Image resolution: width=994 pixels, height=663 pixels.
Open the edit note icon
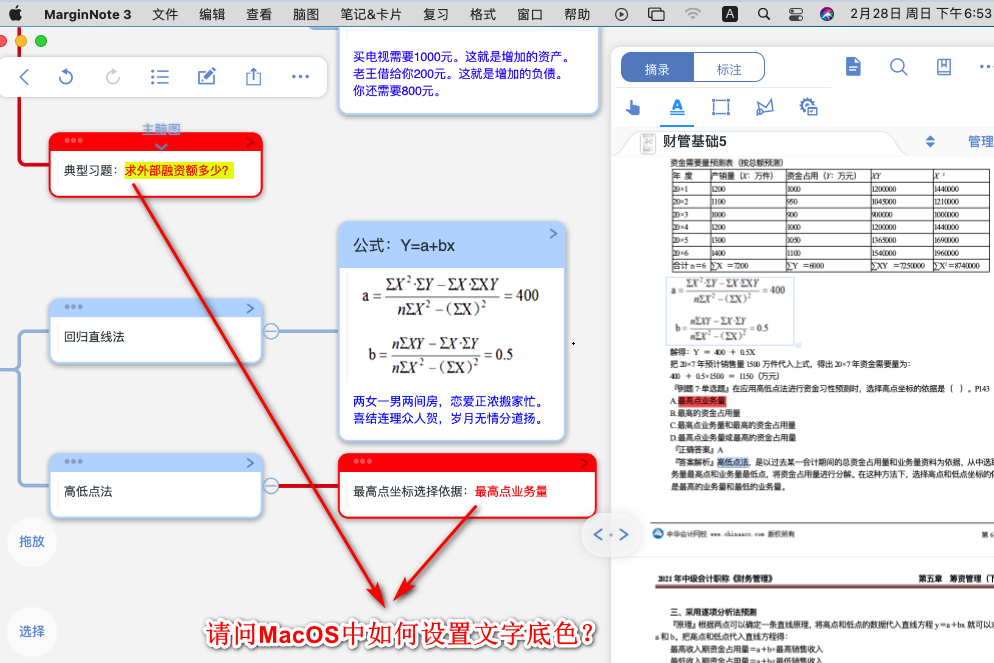click(x=207, y=77)
